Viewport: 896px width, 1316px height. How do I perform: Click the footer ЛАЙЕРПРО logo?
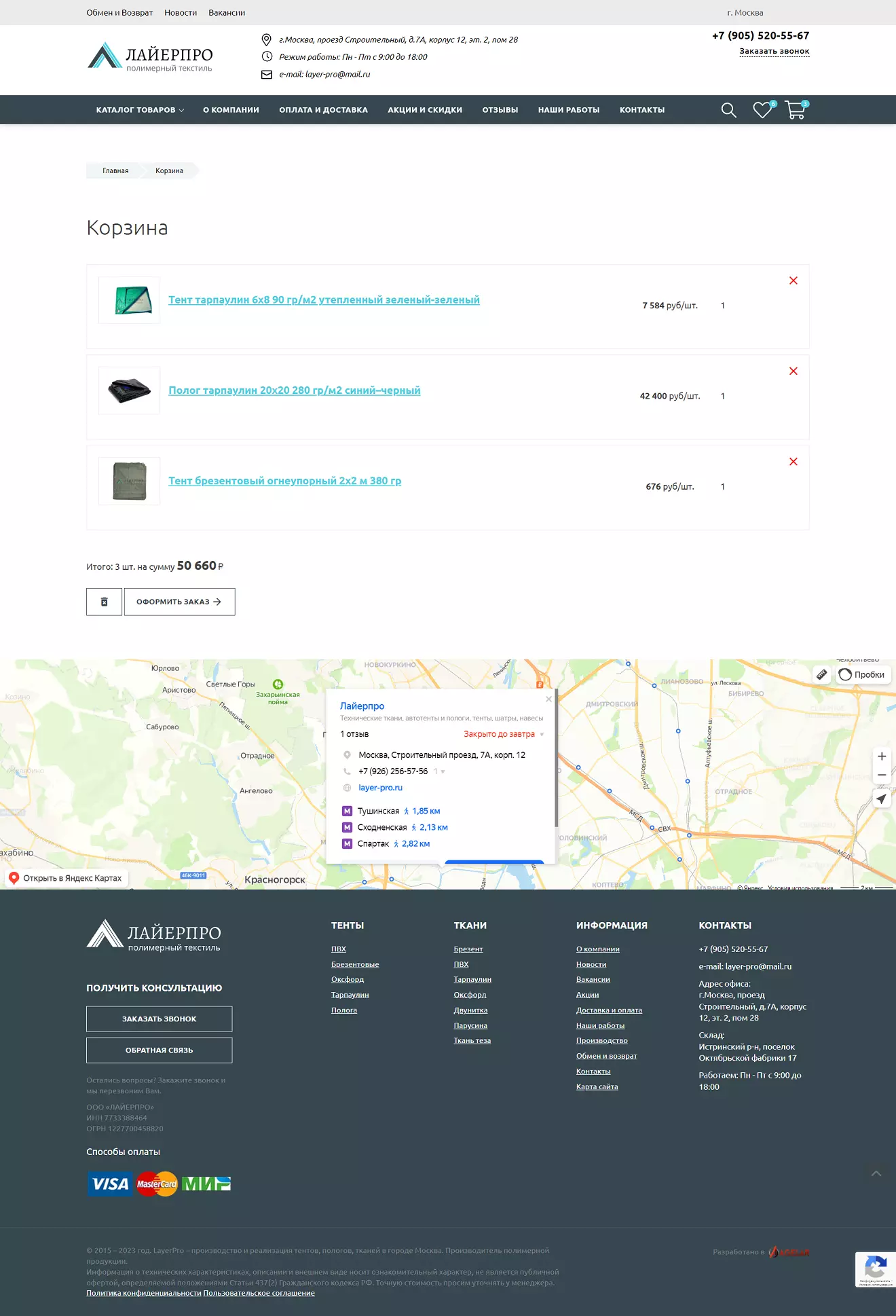click(x=153, y=934)
